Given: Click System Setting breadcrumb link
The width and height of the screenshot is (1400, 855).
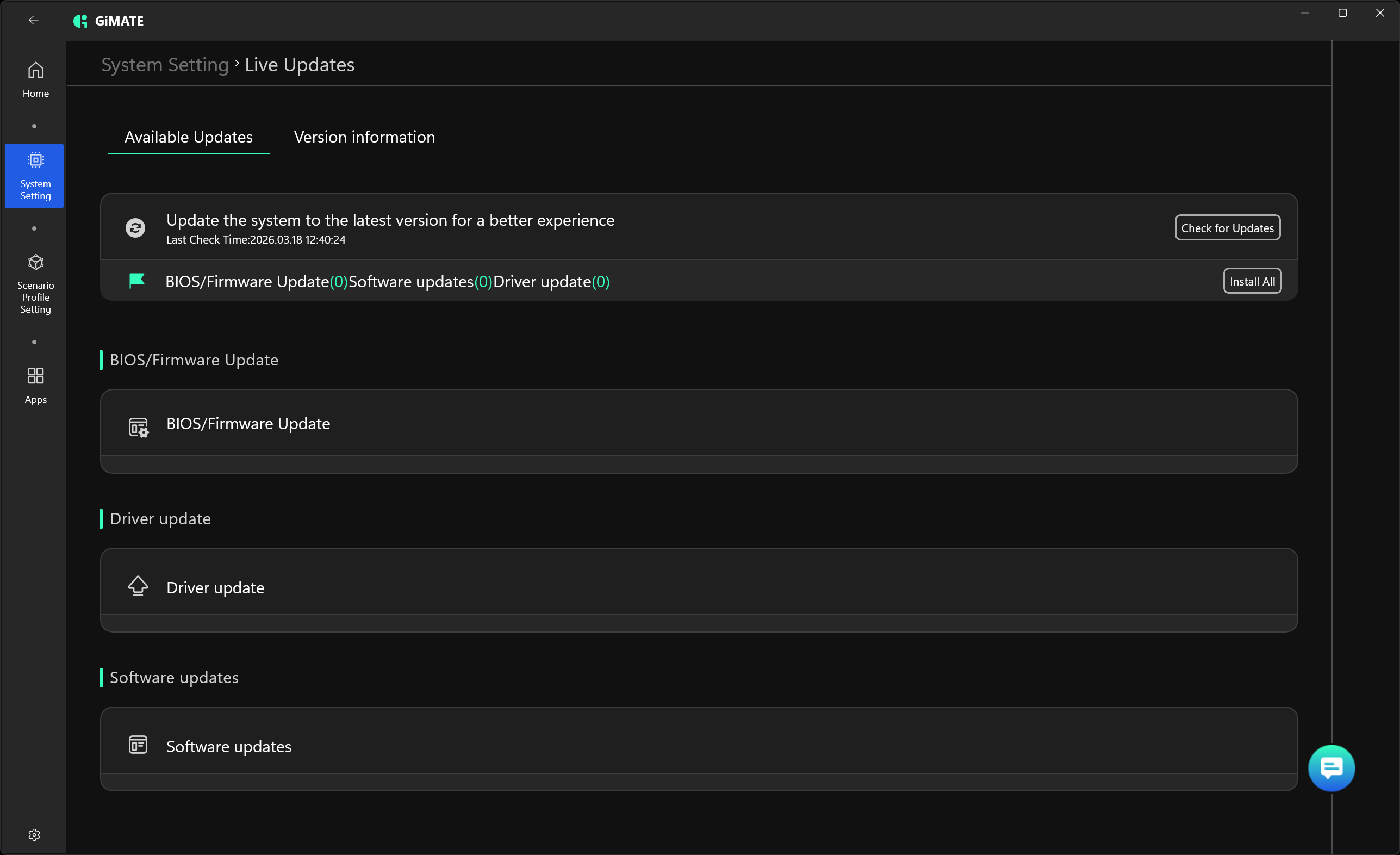Looking at the screenshot, I should click(165, 65).
